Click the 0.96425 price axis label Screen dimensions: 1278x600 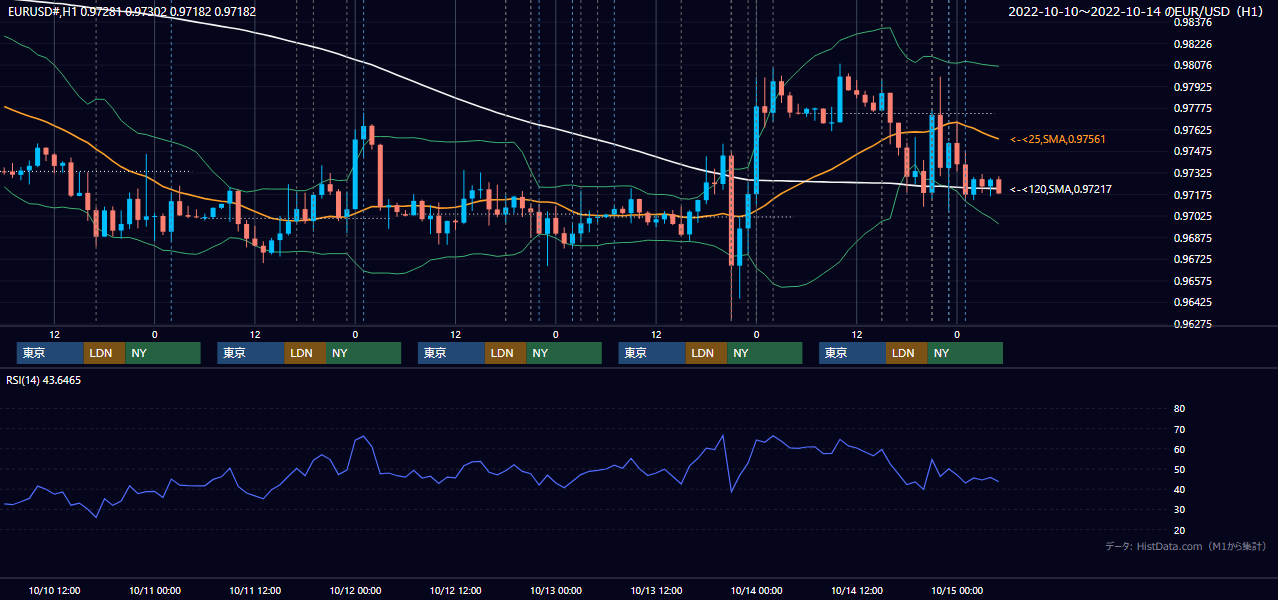(x=1193, y=302)
